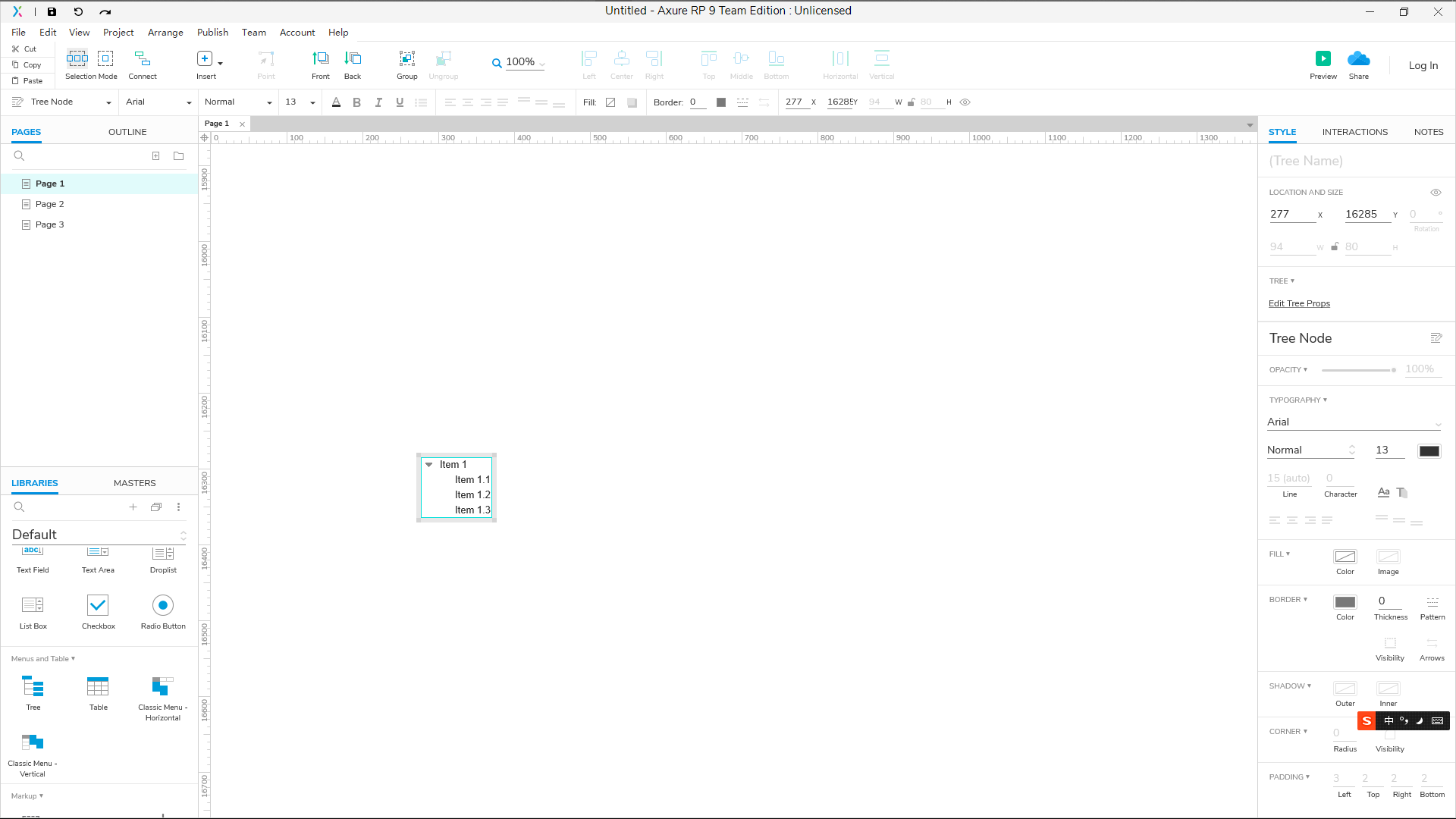The width and height of the screenshot is (1456, 819).
Task: Select the Connect tool
Action: click(x=142, y=59)
